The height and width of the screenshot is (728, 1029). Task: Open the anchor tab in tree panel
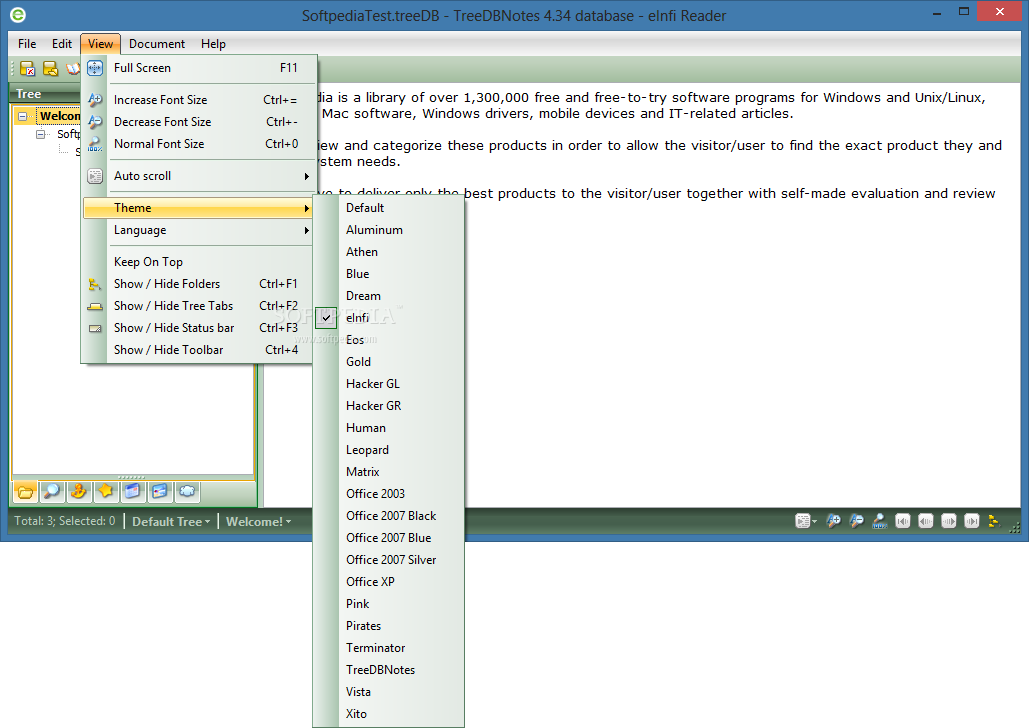point(79,492)
